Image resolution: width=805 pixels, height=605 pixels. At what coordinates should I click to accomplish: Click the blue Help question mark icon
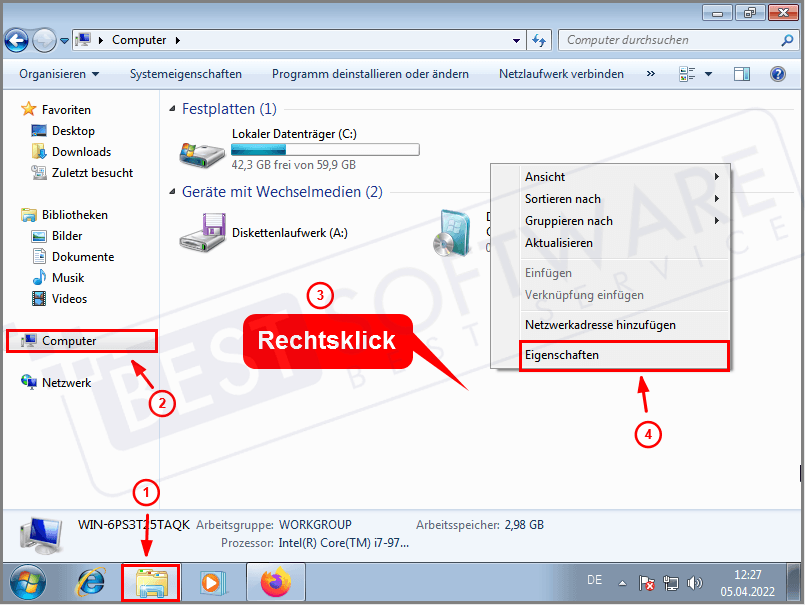tap(778, 73)
